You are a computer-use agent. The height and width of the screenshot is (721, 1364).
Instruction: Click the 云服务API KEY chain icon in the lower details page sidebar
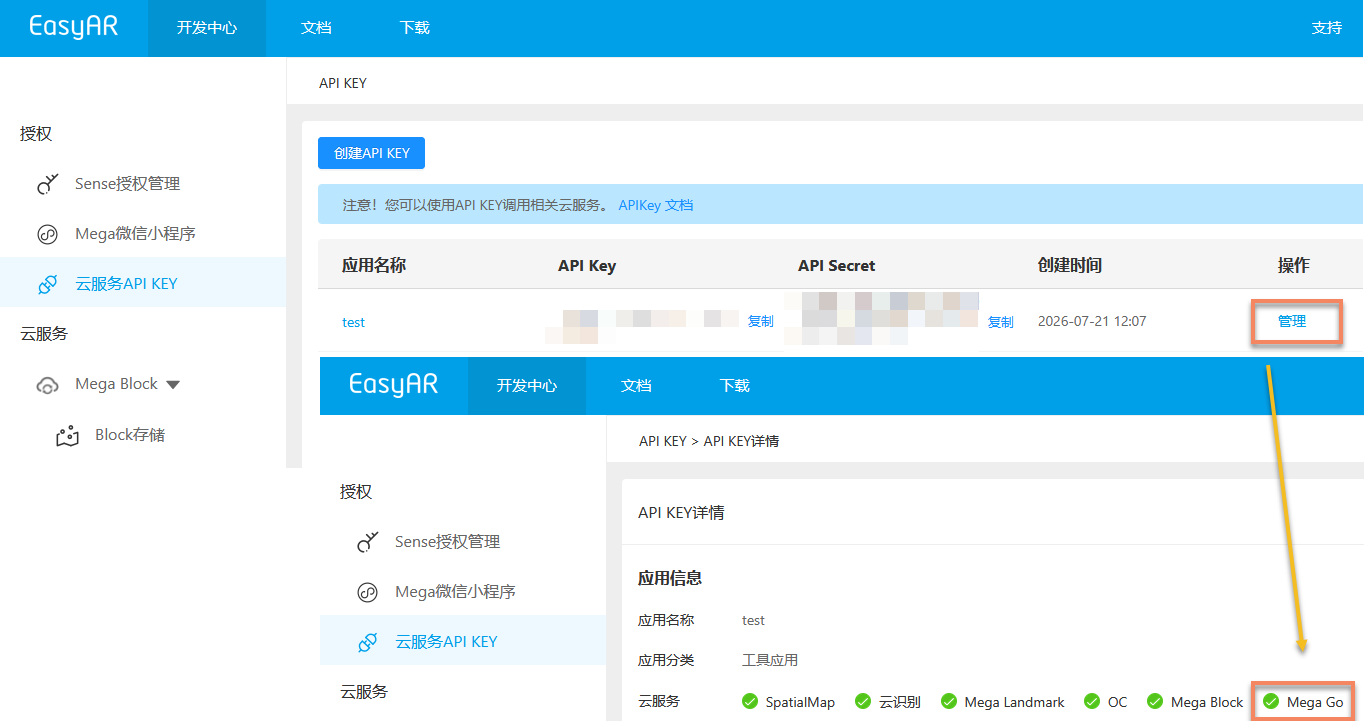[368, 642]
